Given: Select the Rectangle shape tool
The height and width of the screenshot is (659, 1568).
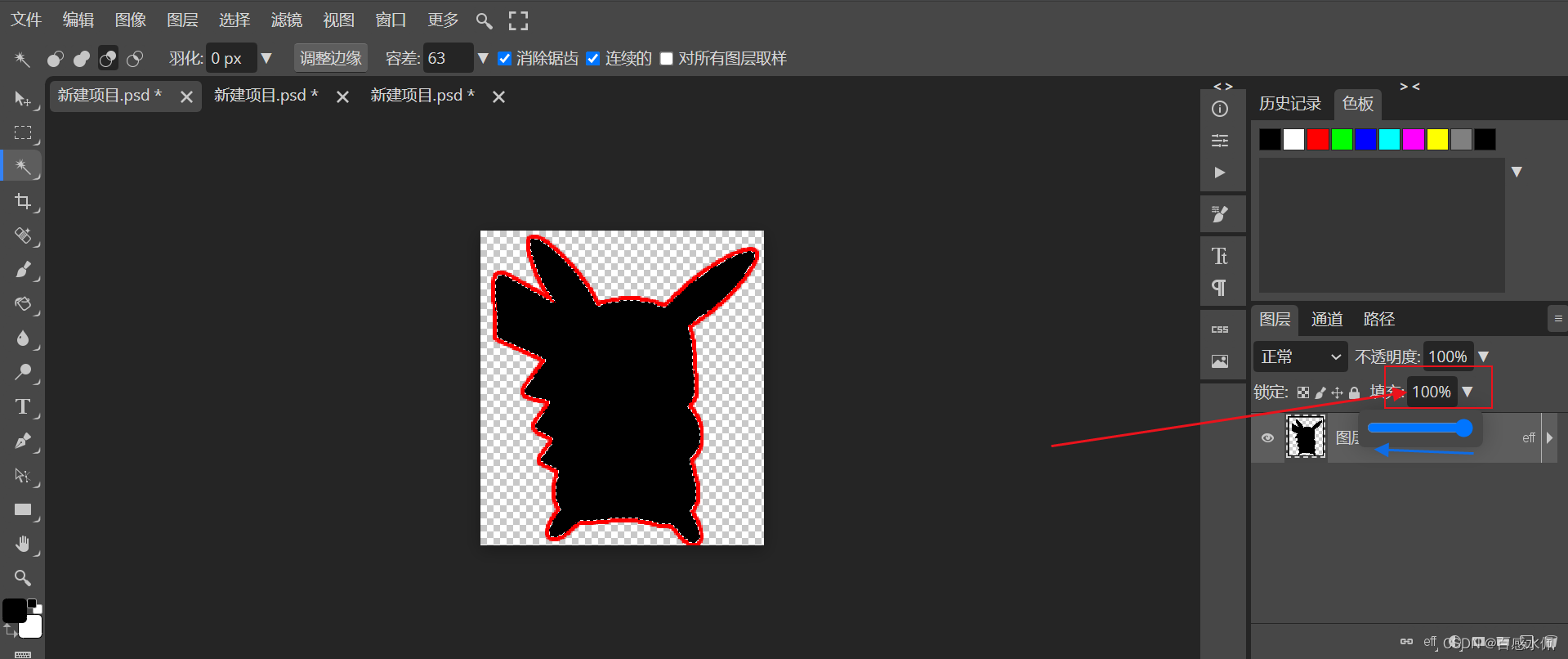Looking at the screenshot, I should pos(22,509).
